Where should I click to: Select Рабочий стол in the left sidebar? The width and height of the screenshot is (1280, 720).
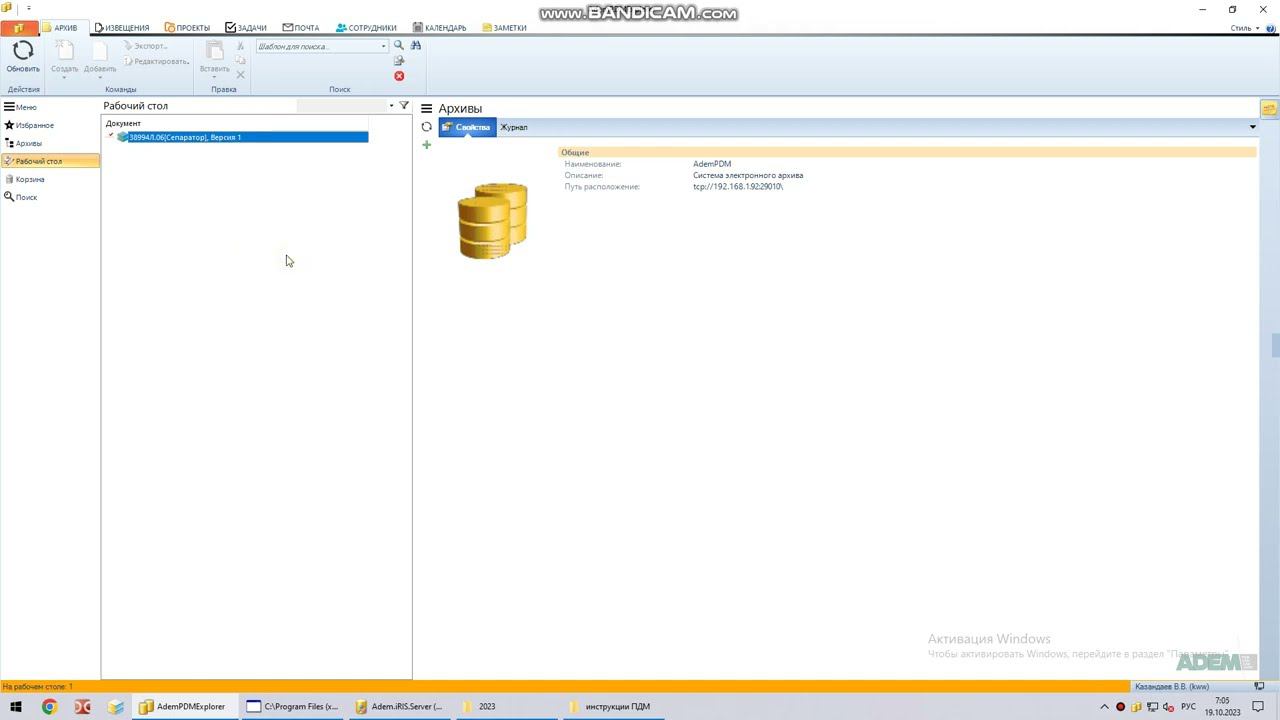(x=50, y=161)
